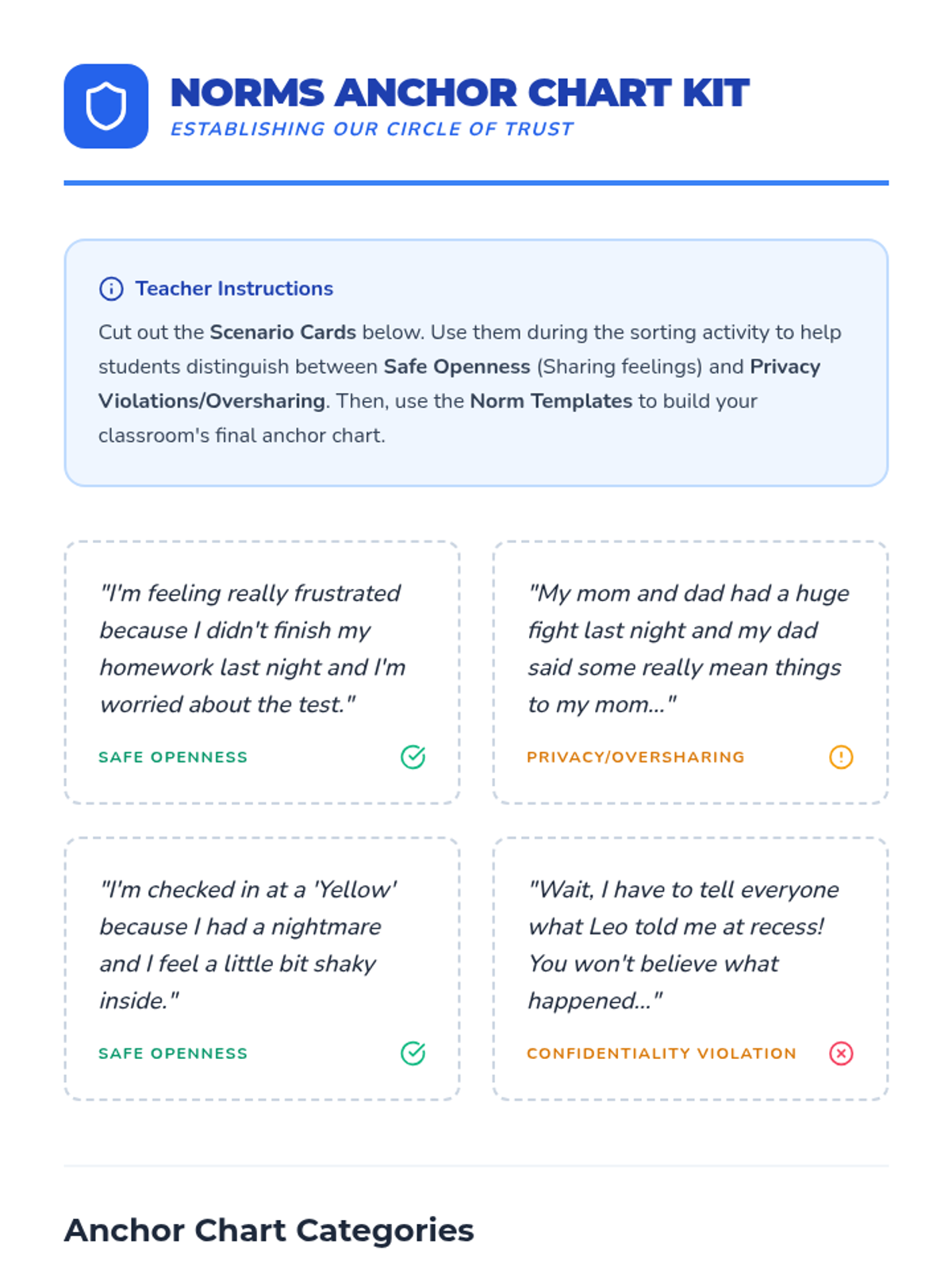Click the green checkmark on the homework card
Screen dimensions: 952x1270
(413, 757)
